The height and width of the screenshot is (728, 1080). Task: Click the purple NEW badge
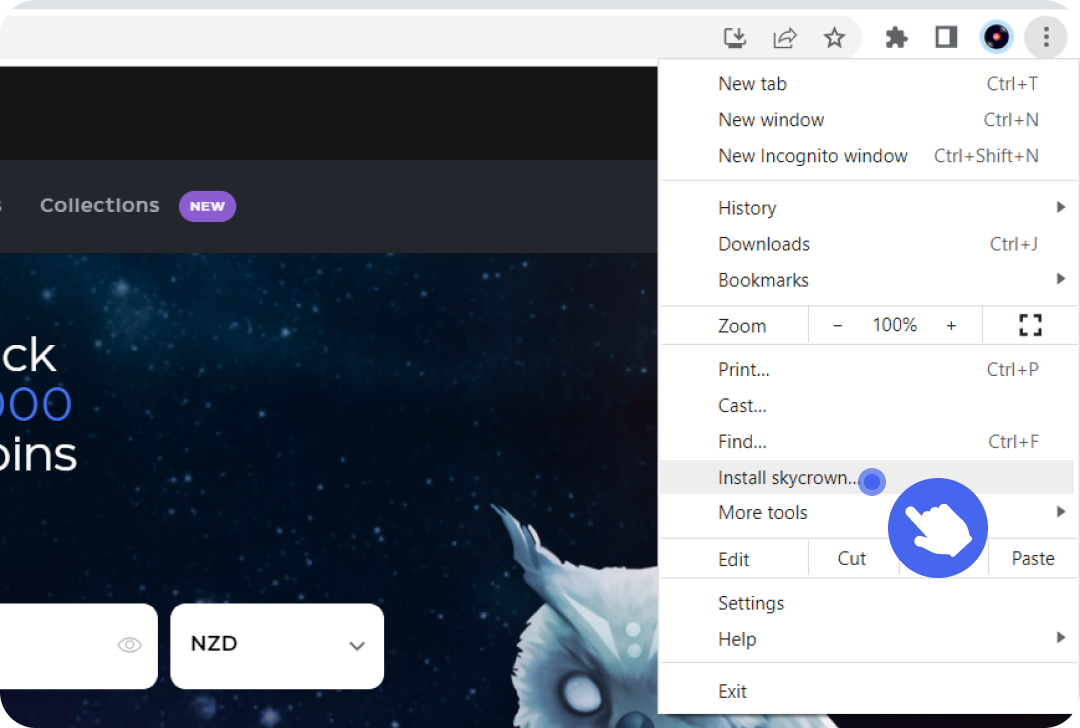tap(207, 206)
